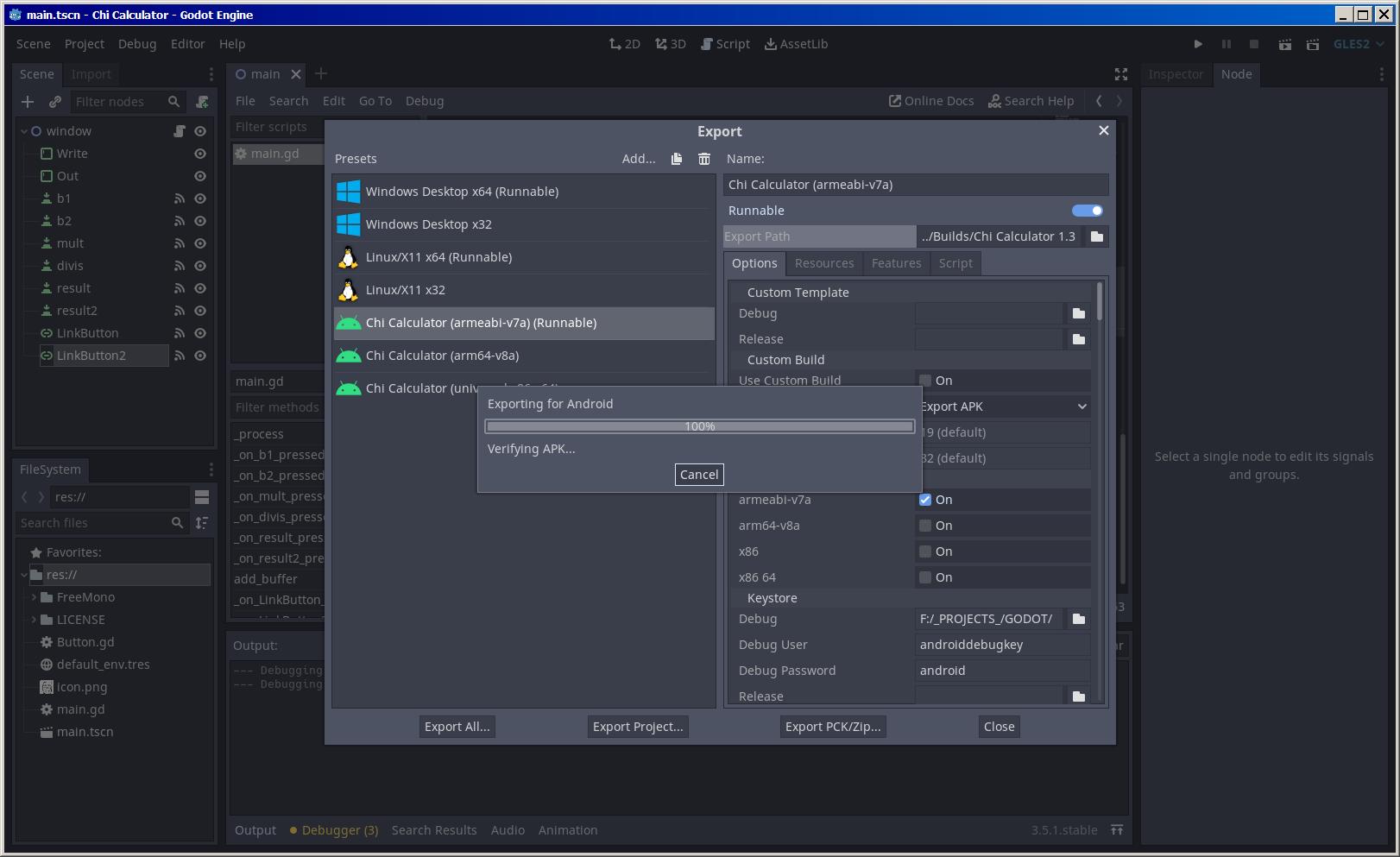This screenshot has width=1400, height=857.
Task: Open the Export APK format dropdown
Action: click(1003, 406)
